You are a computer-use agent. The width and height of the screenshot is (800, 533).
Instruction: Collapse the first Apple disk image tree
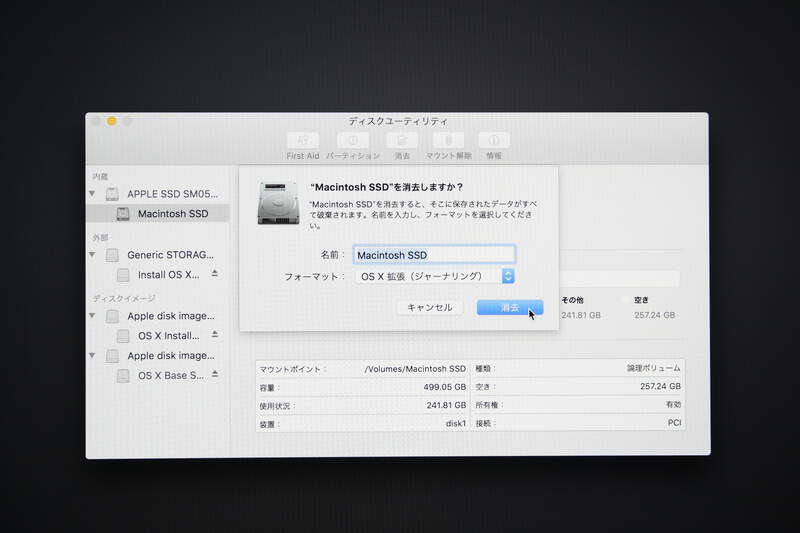tap(93, 316)
